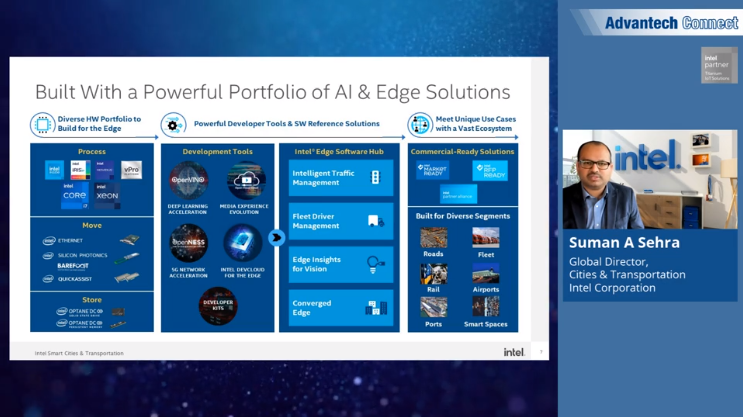Click the 'Intel Edge Software Hub' heading
This screenshot has height=417, width=743.
pyautogui.click(x=339, y=152)
